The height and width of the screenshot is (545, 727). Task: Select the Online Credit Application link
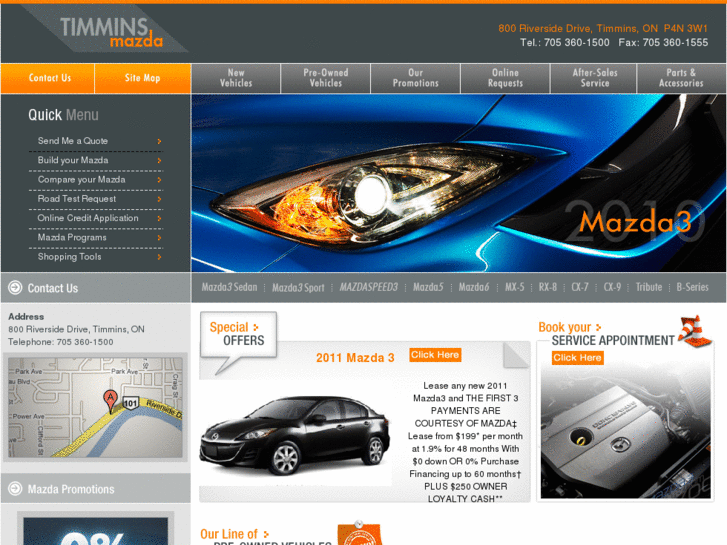[88, 218]
